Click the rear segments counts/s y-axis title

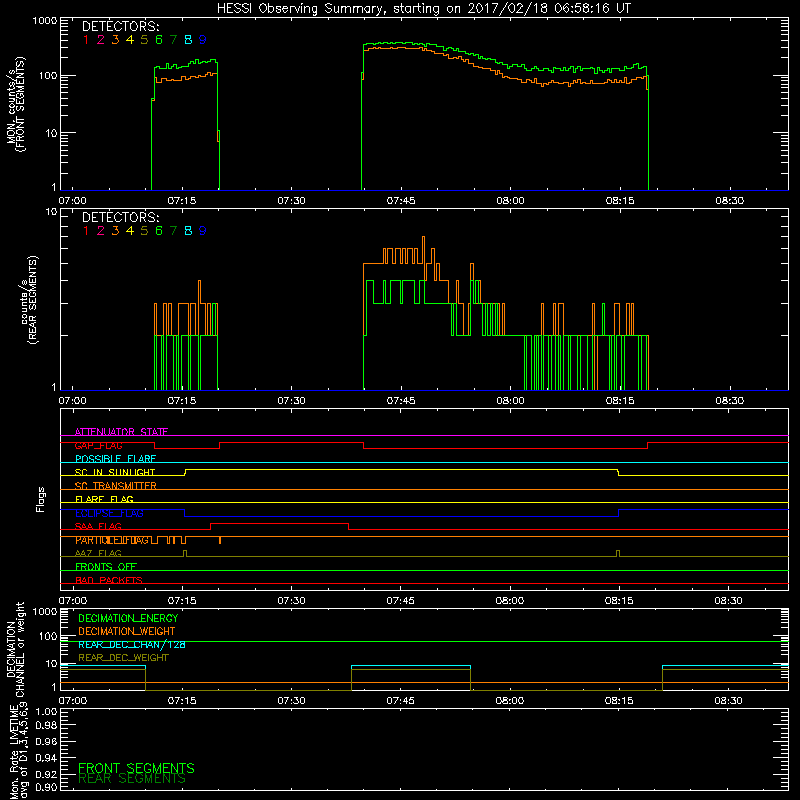[29, 300]
